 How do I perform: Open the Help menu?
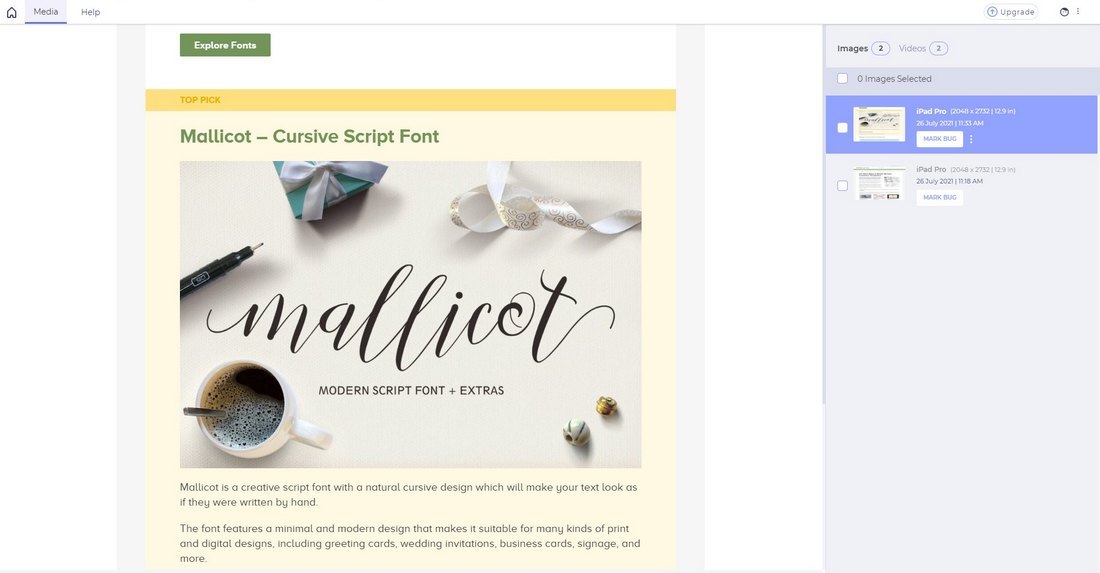click(x=90, y=12)
